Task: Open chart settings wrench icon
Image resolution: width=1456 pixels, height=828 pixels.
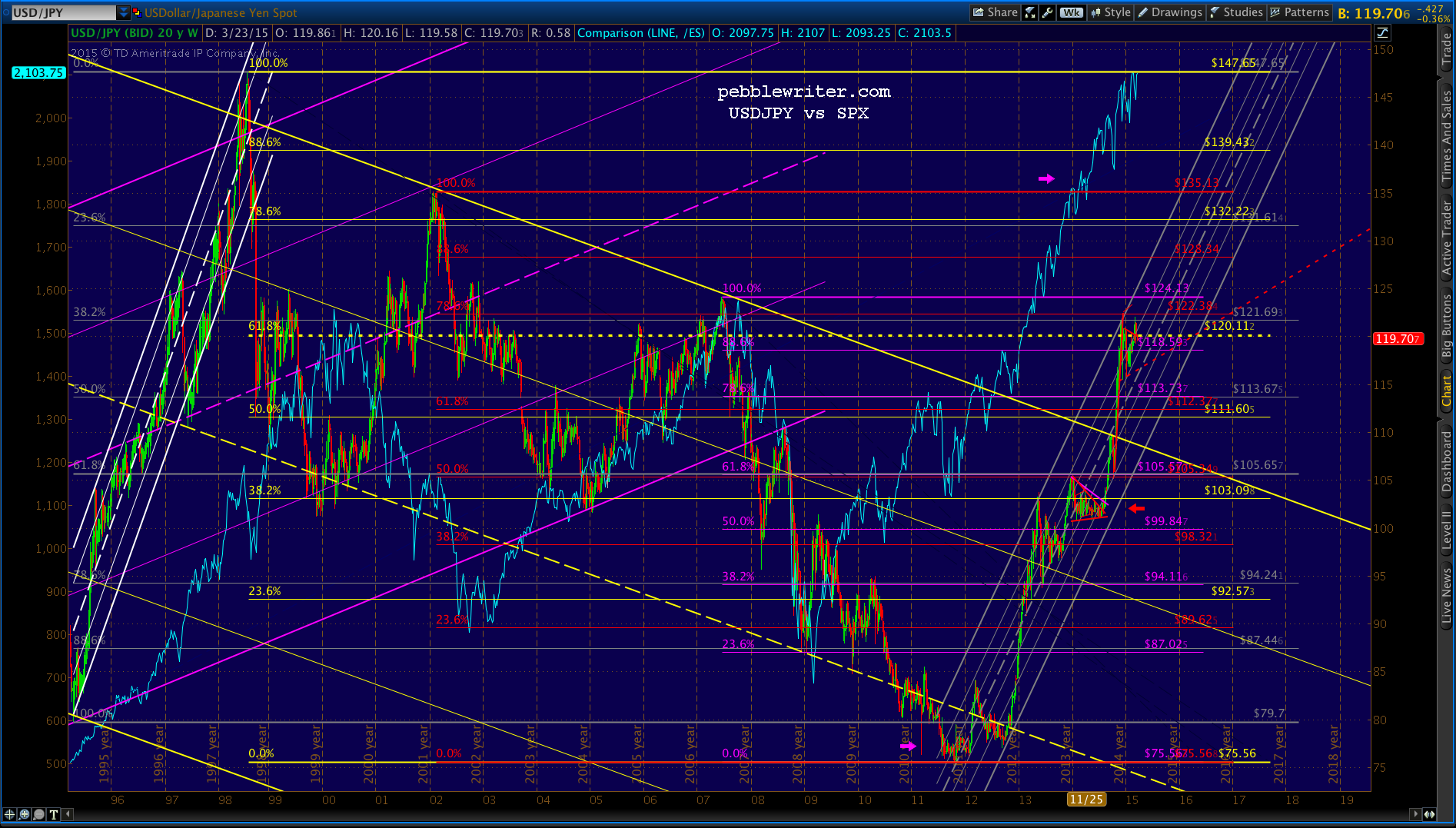Action: tap(1047, 12)
